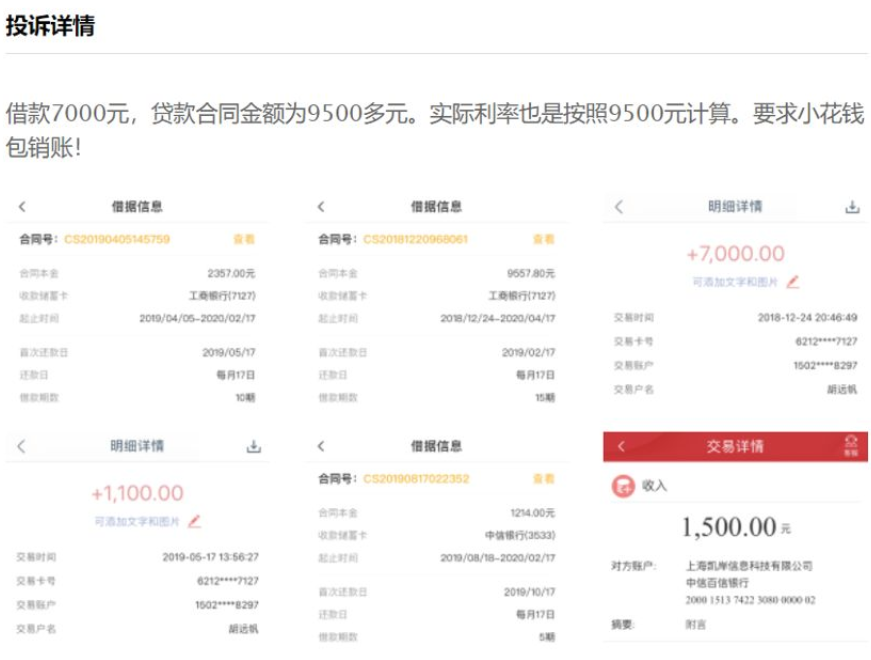Tap back arrow on +7,000.00 明细详情
Viewport: 871px width, 660px height.
[618, 207]
